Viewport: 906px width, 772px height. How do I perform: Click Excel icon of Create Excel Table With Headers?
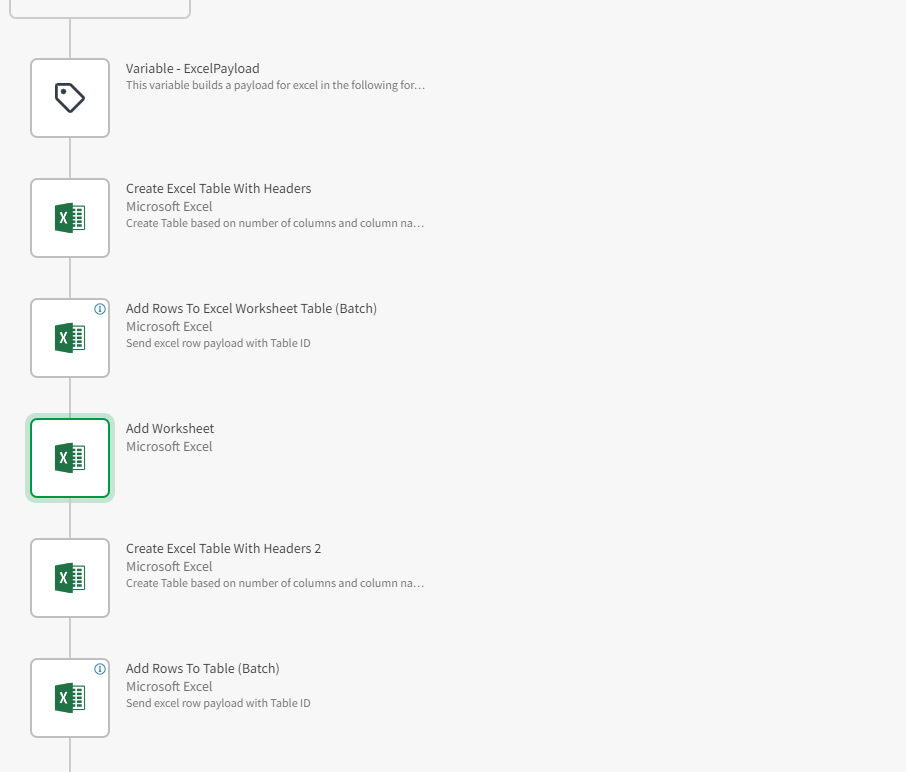70,218
